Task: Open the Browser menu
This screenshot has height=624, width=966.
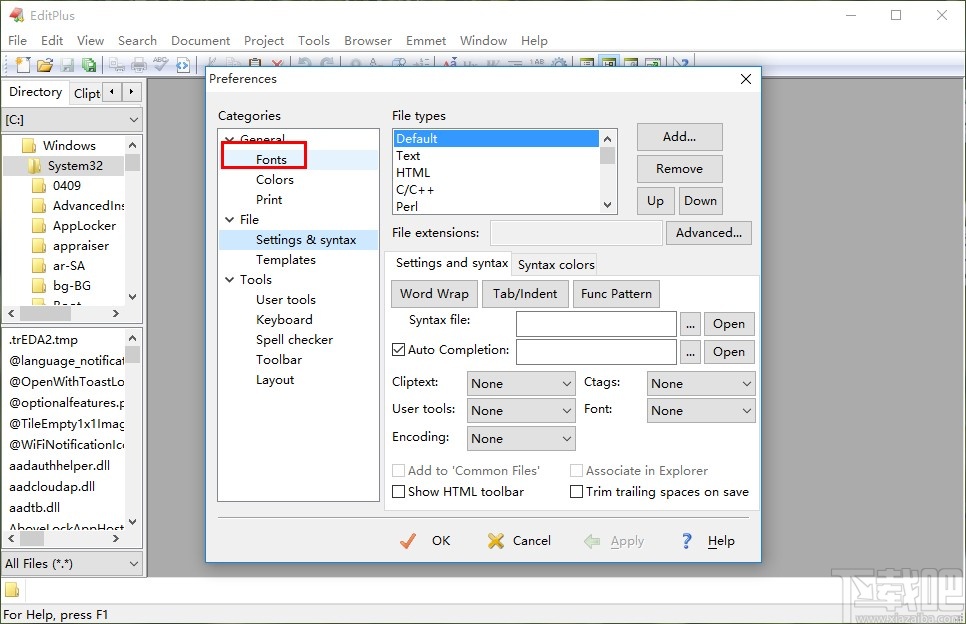Action: 368,41
